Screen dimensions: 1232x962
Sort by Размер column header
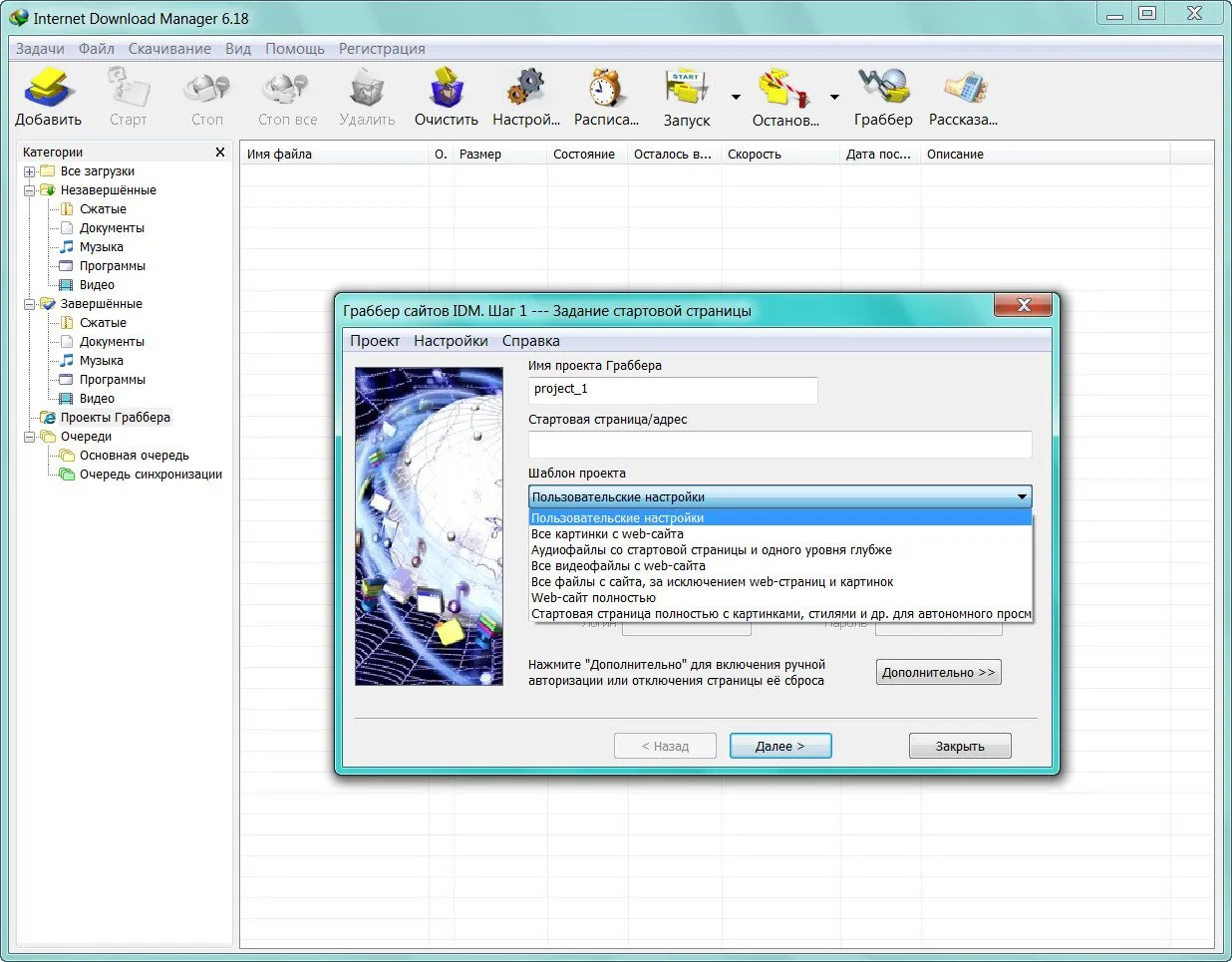499,155
